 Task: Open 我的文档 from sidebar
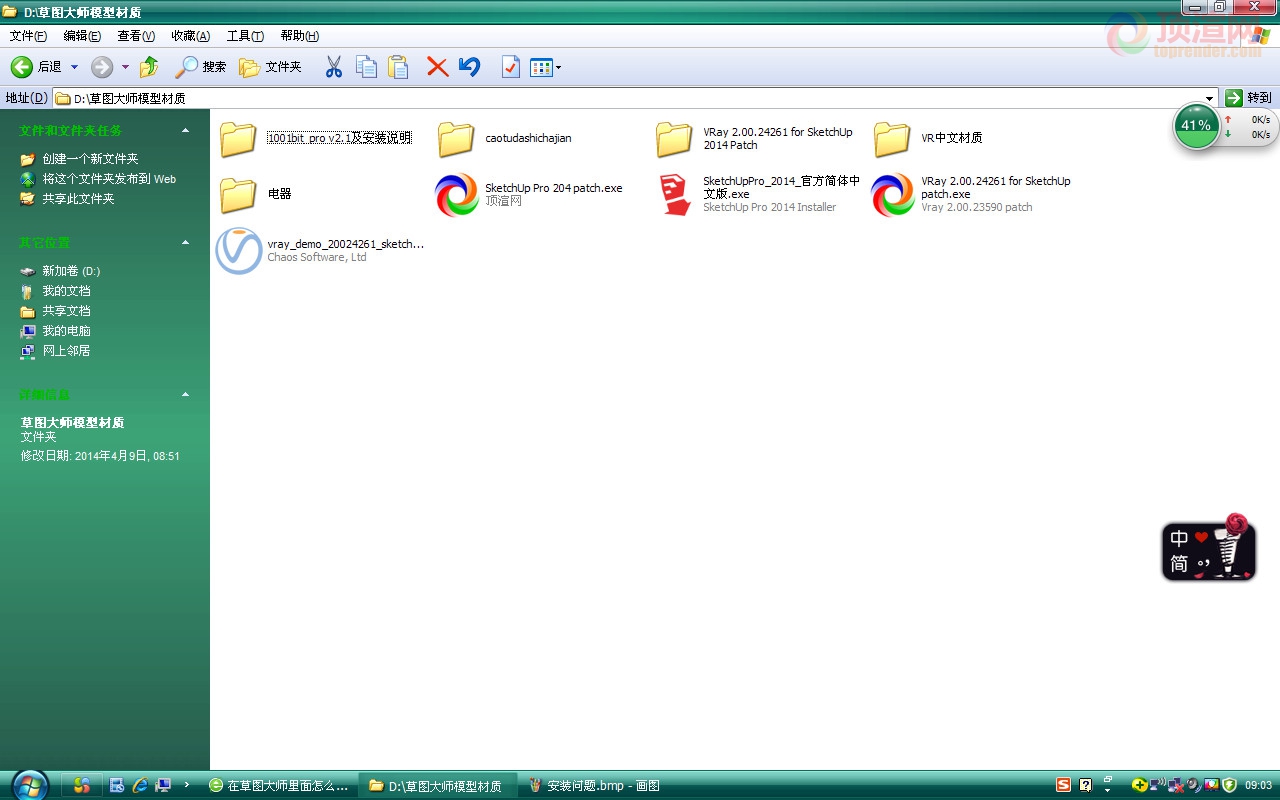pyautogui.click(x=66, y=291)
